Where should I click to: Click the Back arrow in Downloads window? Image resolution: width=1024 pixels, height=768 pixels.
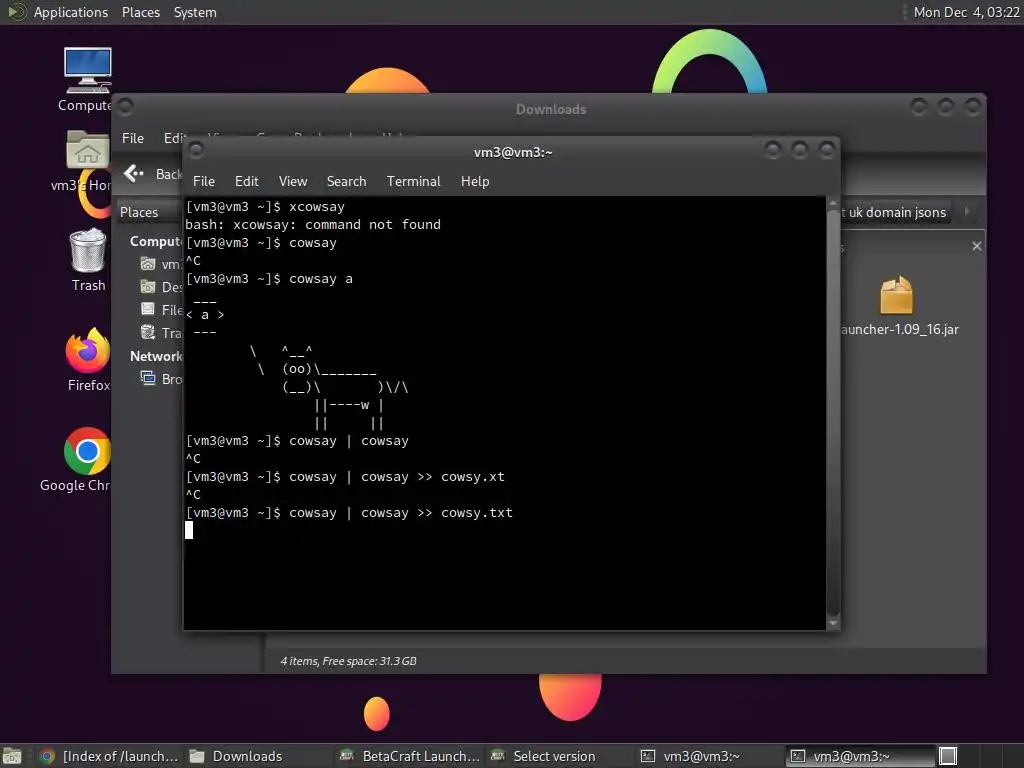pos(134,173)
